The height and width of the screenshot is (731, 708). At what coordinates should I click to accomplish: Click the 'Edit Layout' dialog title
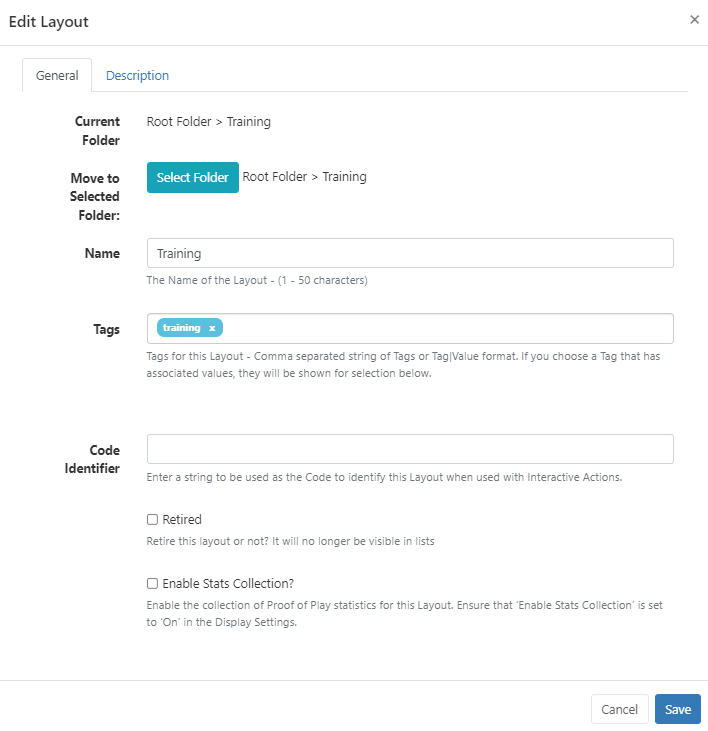tap(50, 21)
